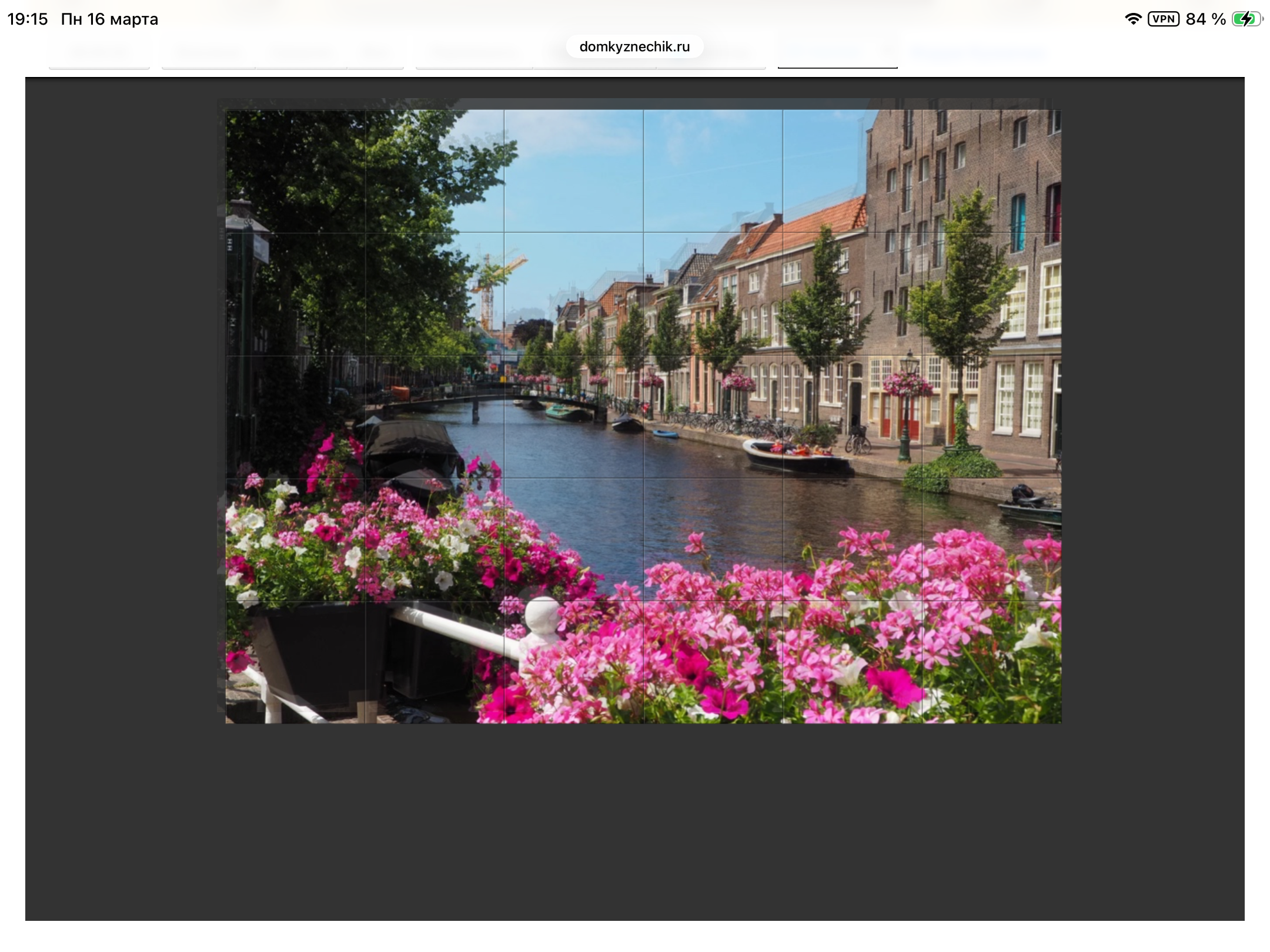This screenshot has height=952, width=1270.
Task: Tap the date Пн 16 марта
Action: point(109,19)
